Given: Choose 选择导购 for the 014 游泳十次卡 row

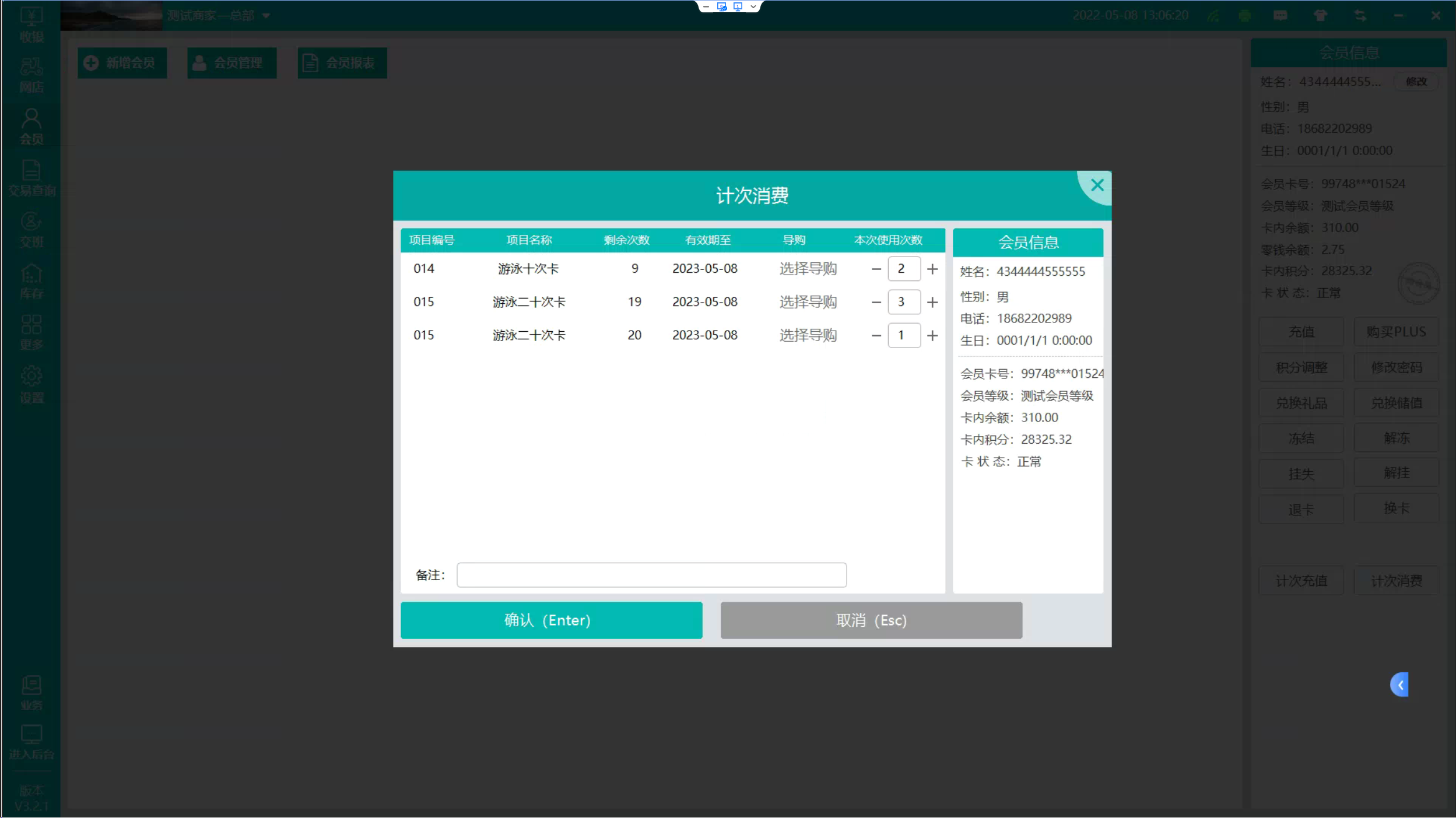Looking at the screenshot, I should [x=808, y=269].
